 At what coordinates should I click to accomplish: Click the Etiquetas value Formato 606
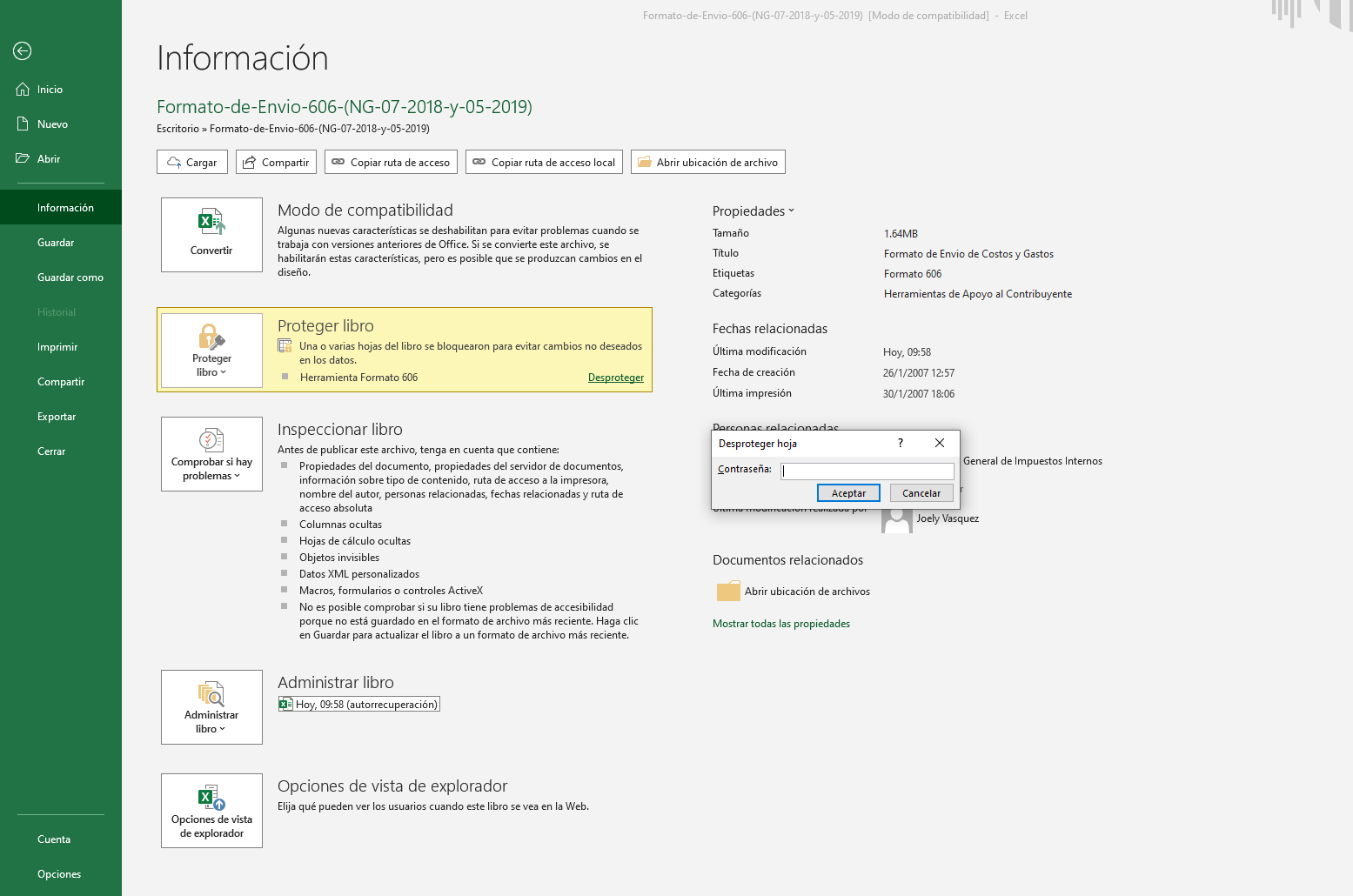(913, 274)
